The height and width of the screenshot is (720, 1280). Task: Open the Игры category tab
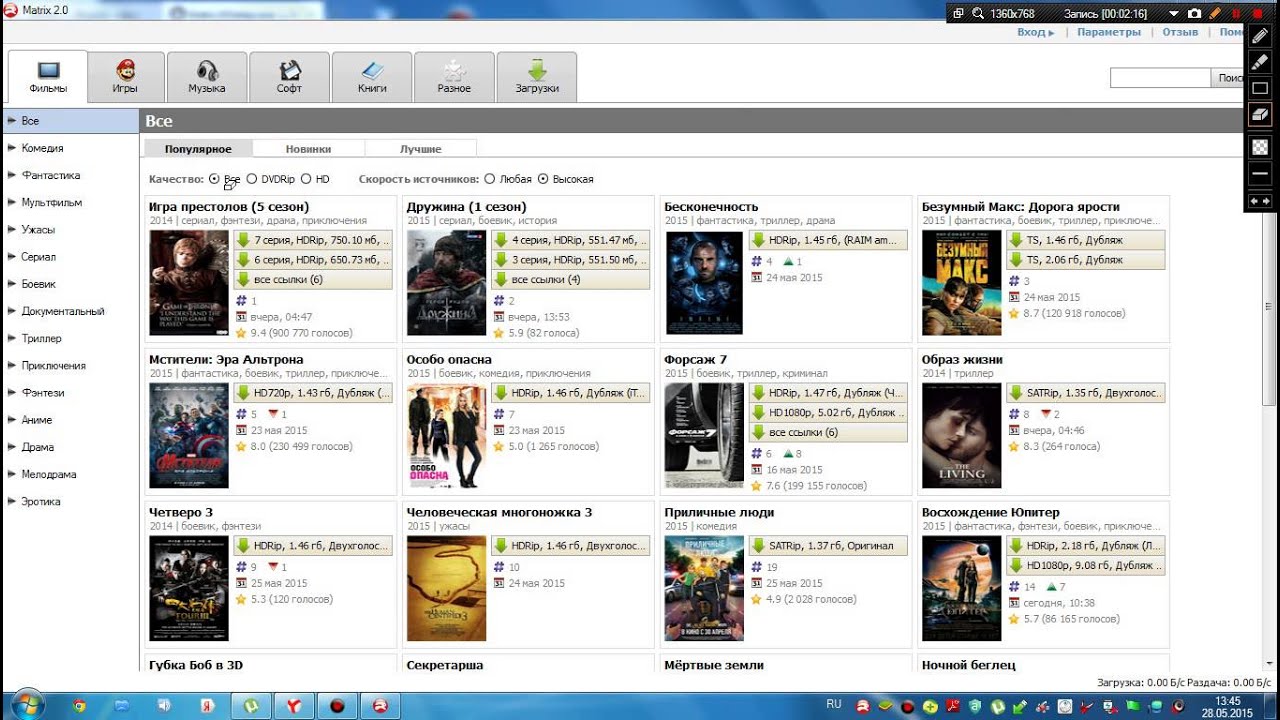coord(125,77)
